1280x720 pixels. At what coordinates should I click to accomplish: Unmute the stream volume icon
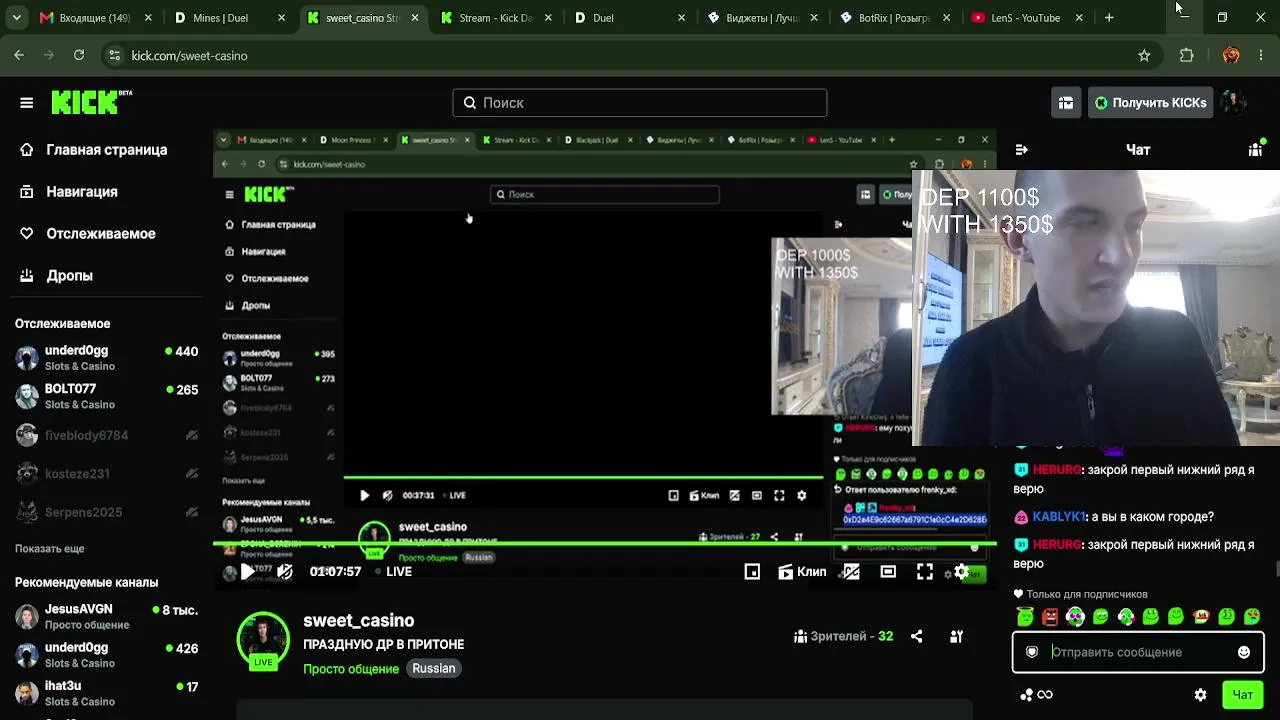285,572
